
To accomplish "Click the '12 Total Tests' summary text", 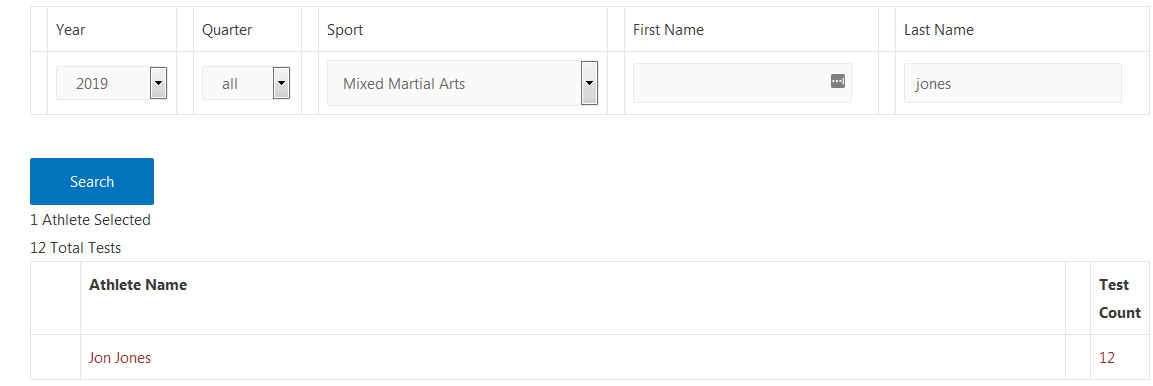I will (x=76, y=248).
